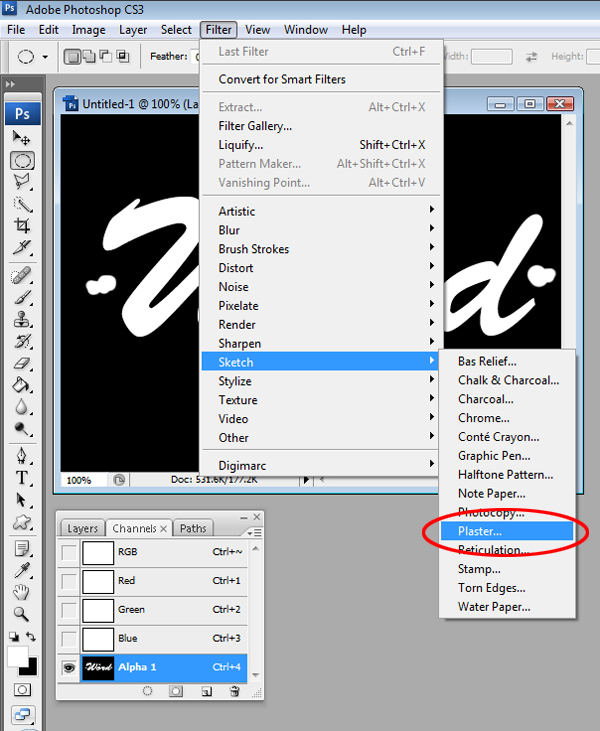Choose Torn Edges filter
600x731 pixels.
pyautogui.click(x=507, y=588)
